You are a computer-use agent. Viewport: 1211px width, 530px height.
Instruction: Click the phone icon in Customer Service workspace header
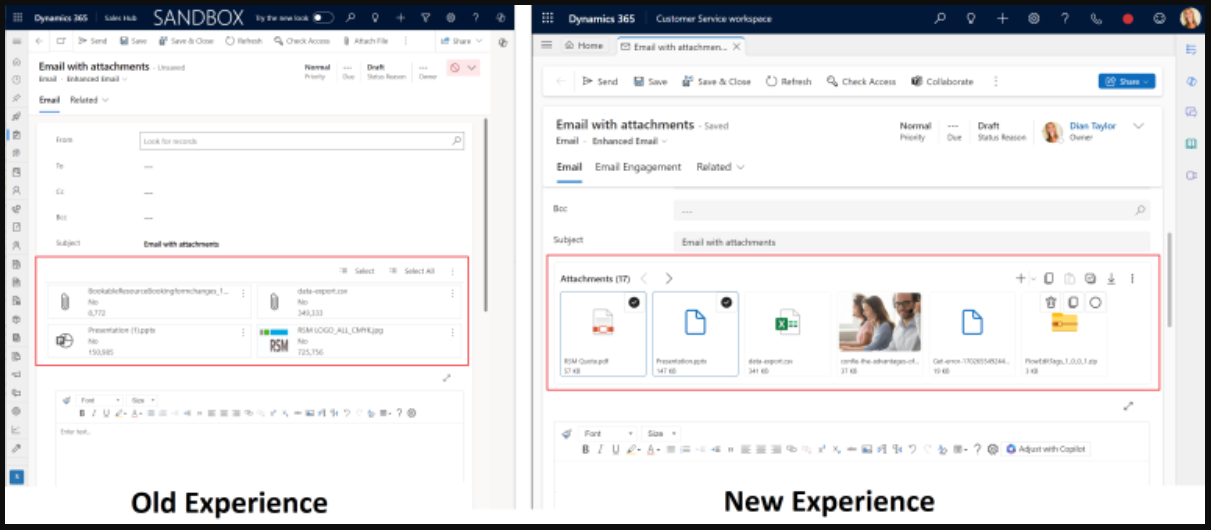tap(1097, 18)
